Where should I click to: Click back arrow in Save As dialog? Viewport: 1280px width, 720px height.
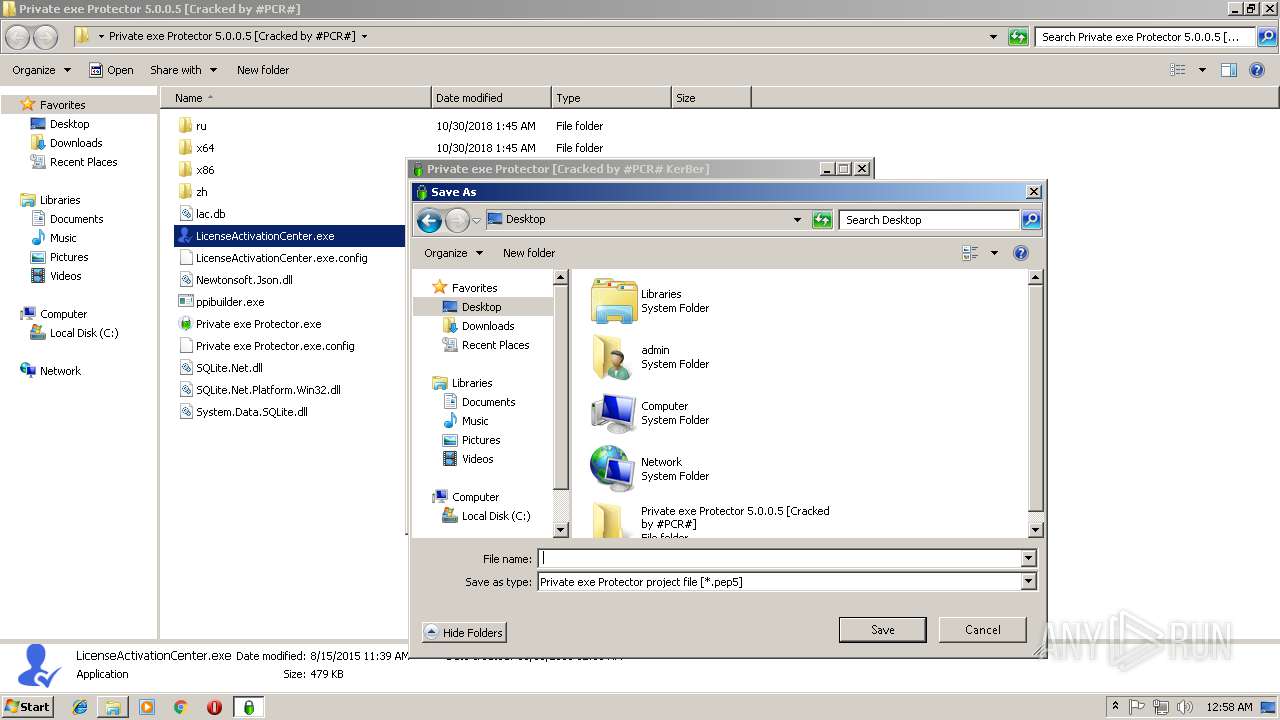[430, 220]
